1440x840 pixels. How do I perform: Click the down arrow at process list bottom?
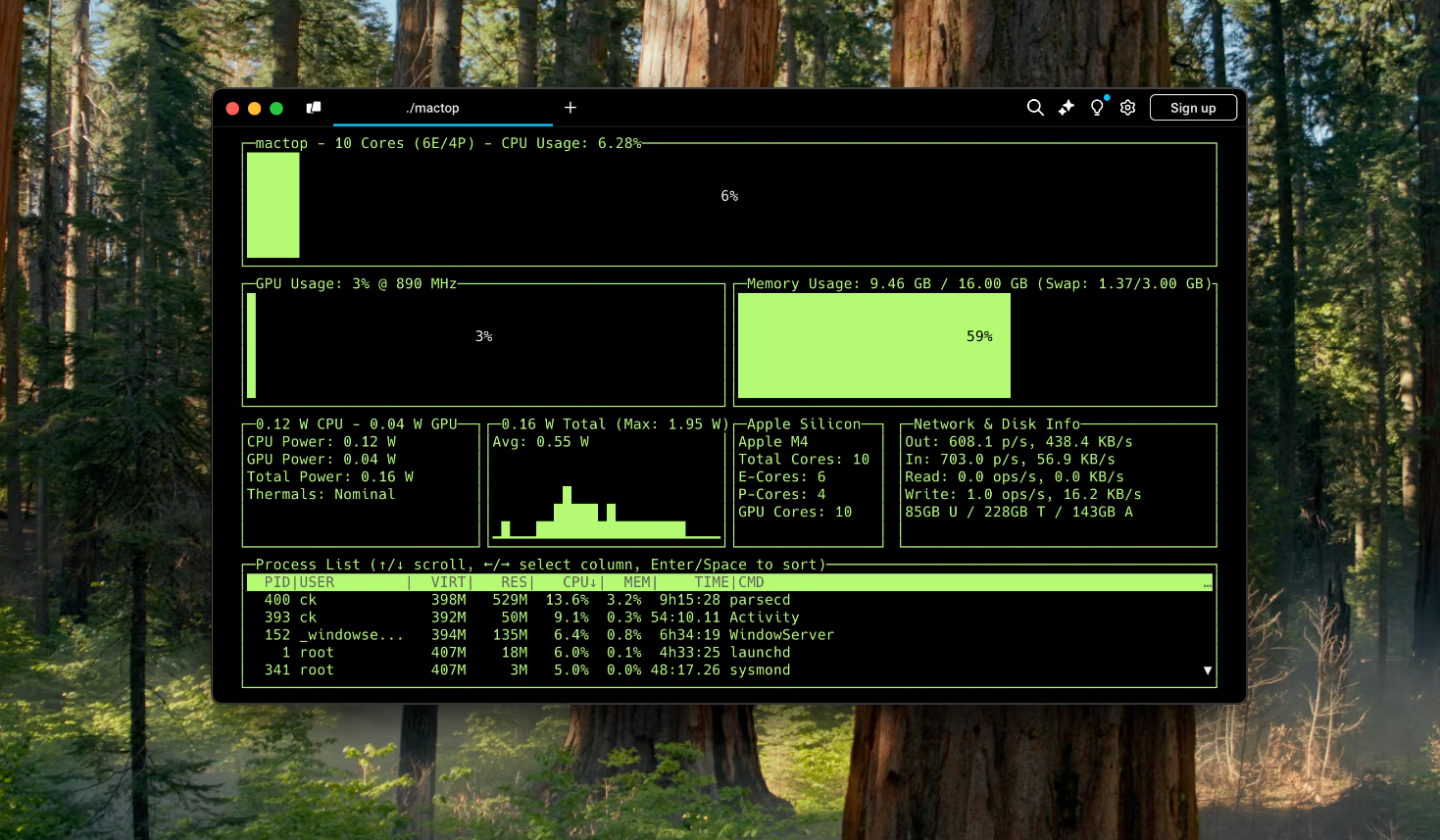(1208, 670)
